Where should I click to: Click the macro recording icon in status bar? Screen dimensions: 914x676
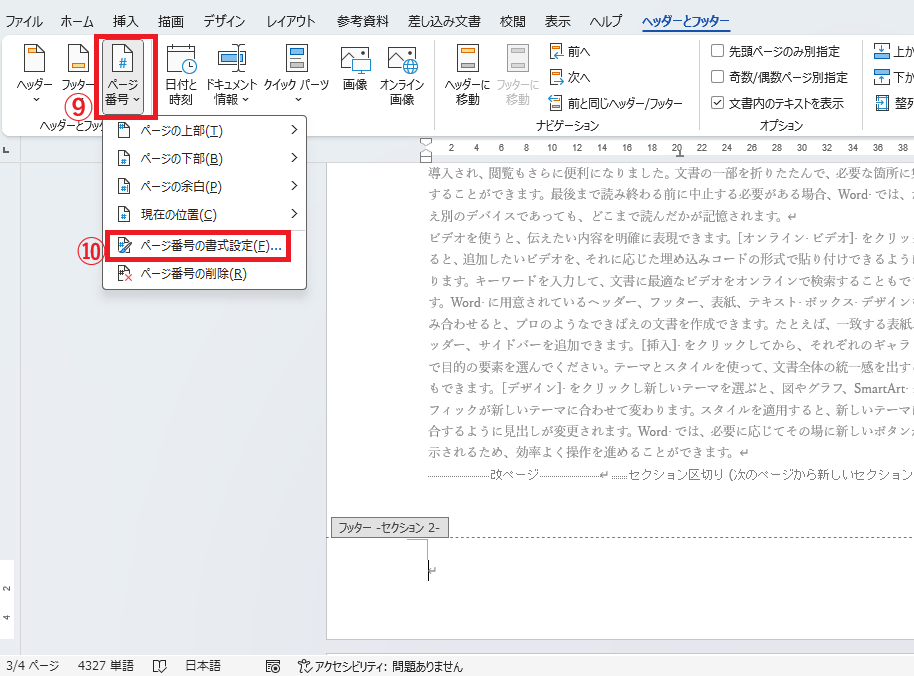pos(273,666)
